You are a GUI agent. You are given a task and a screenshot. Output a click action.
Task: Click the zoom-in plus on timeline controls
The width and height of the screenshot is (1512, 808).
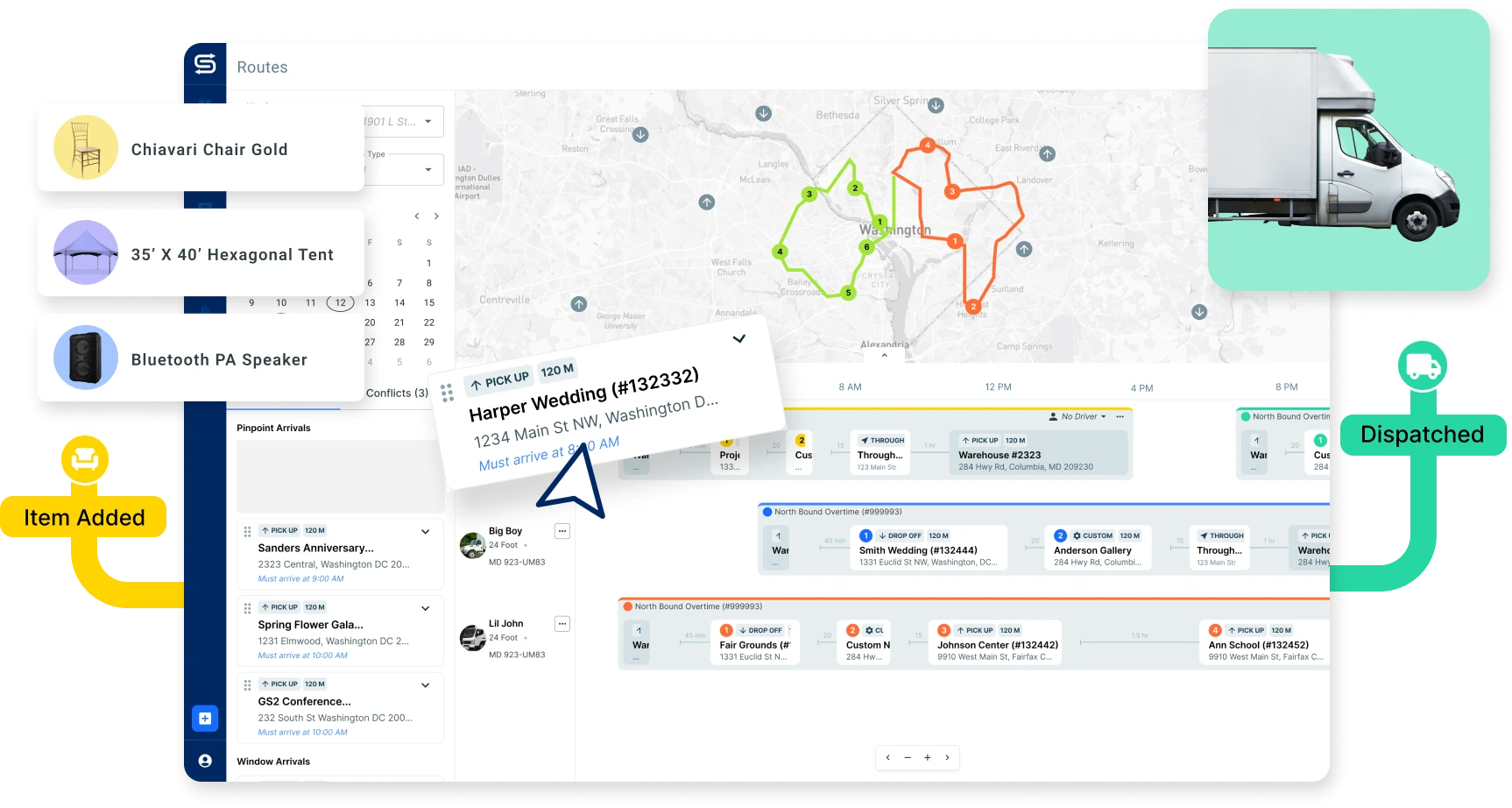coord(928,757)
